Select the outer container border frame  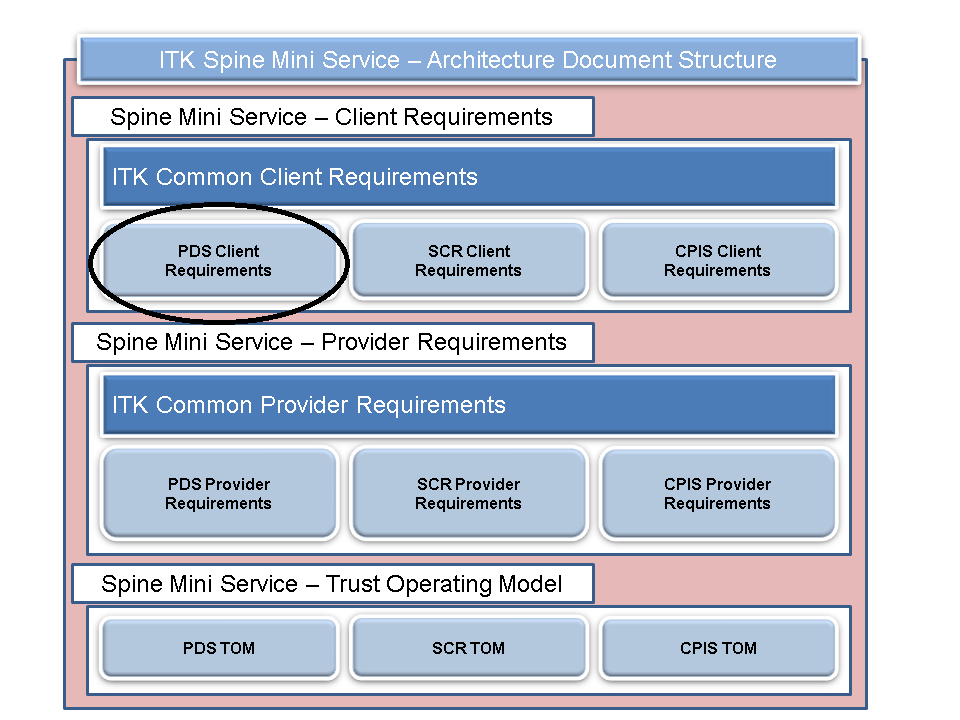coord(66,400)
